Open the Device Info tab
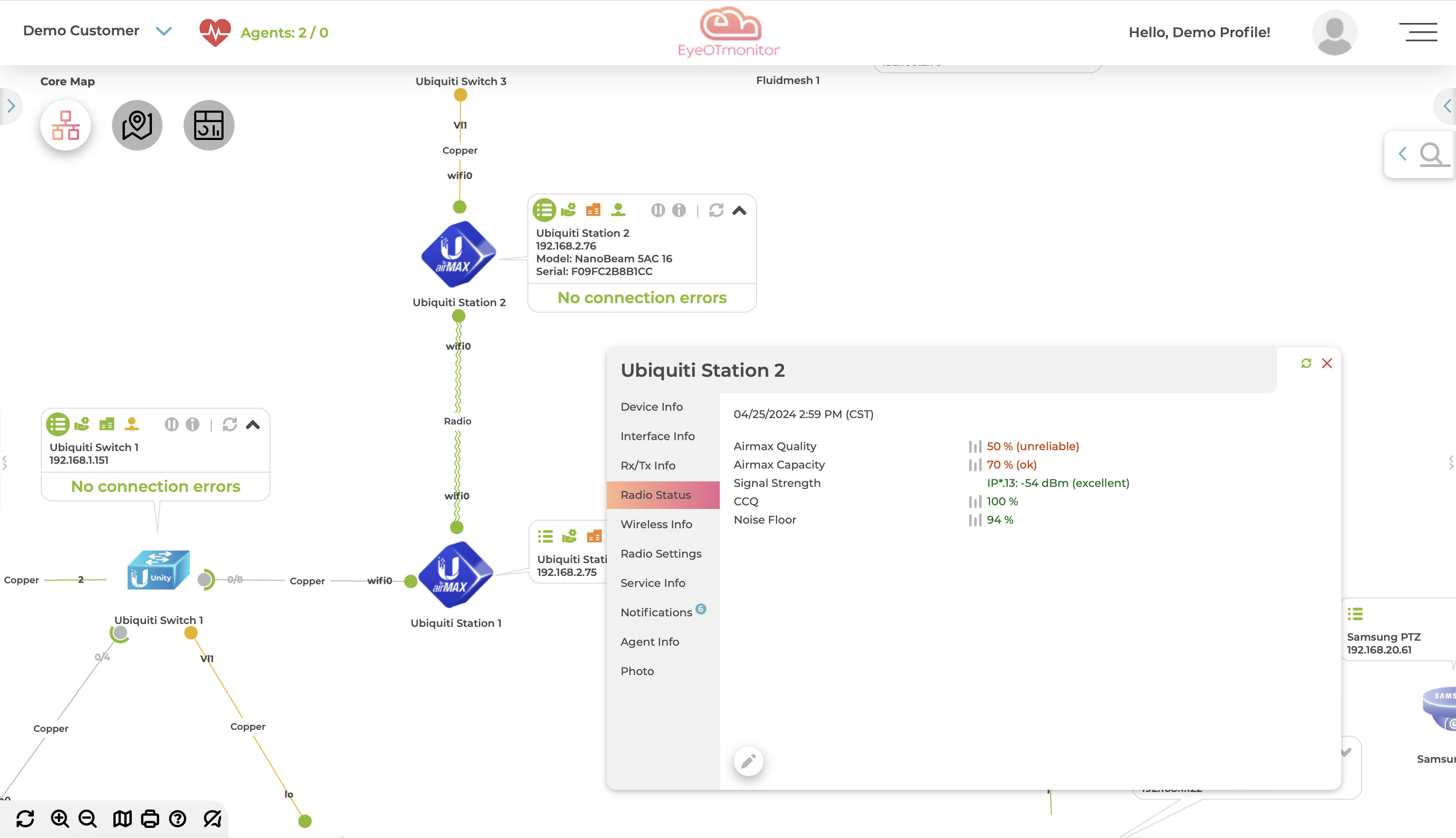Screen dimensions: 1456x838 point(663,407)
